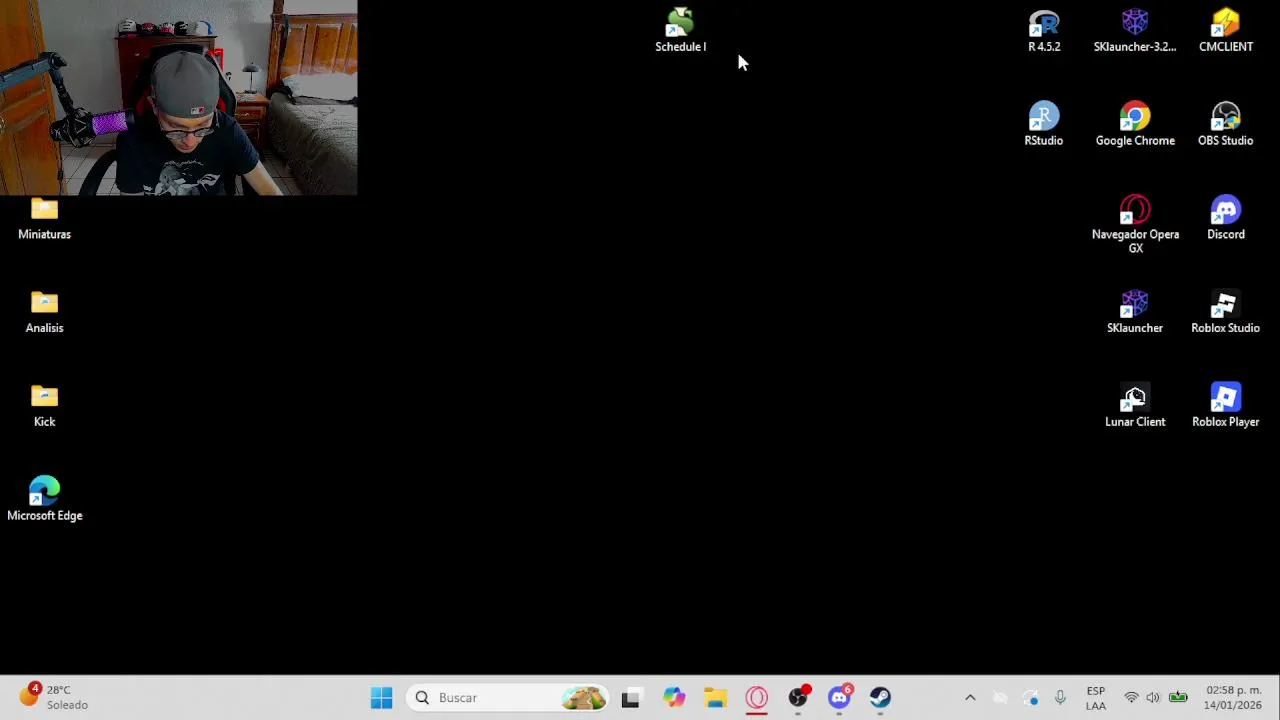Open the R 4.5.2 shortcut
Image resolution: width=1280 pixels, height=720 pixels.
pyautogui.click(x=1044, y=31)
